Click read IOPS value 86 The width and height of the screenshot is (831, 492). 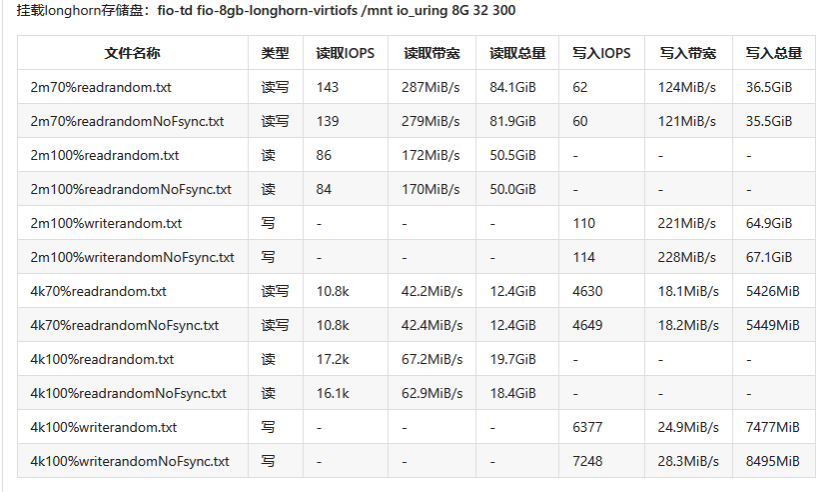324,155
